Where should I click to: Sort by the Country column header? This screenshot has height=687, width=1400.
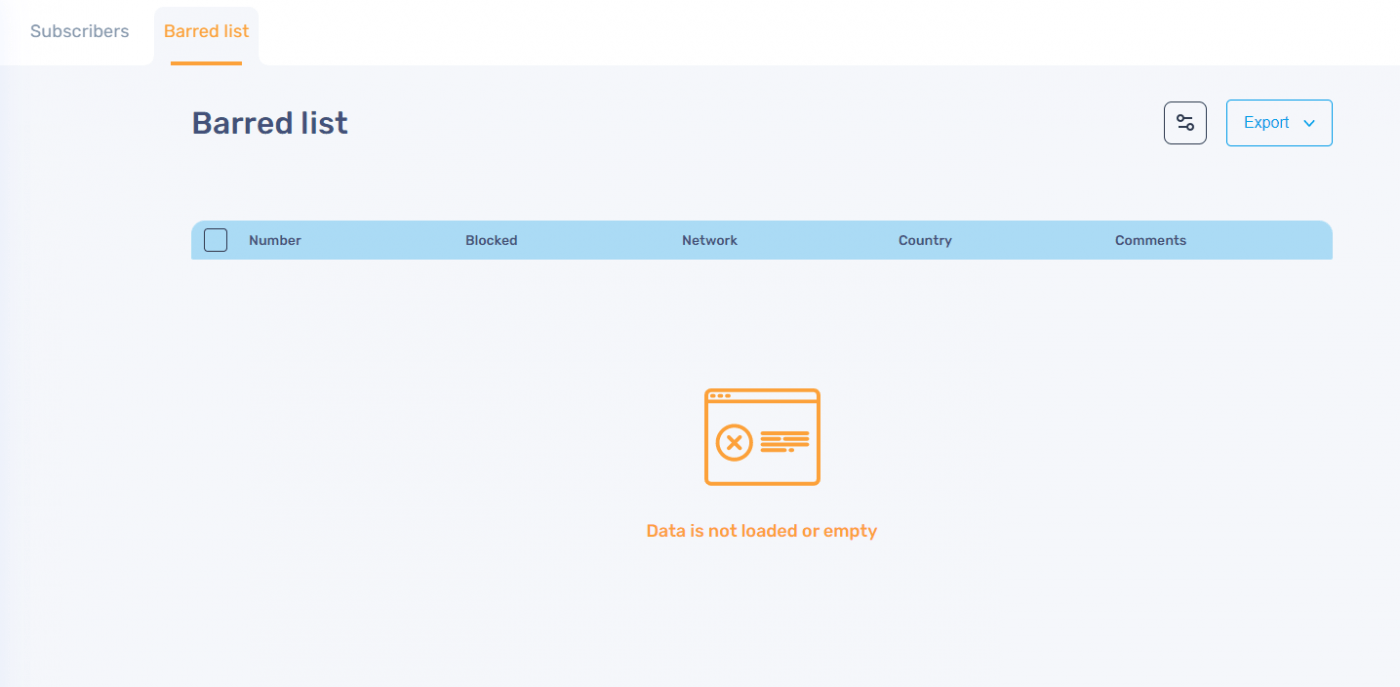click(925, 240)
